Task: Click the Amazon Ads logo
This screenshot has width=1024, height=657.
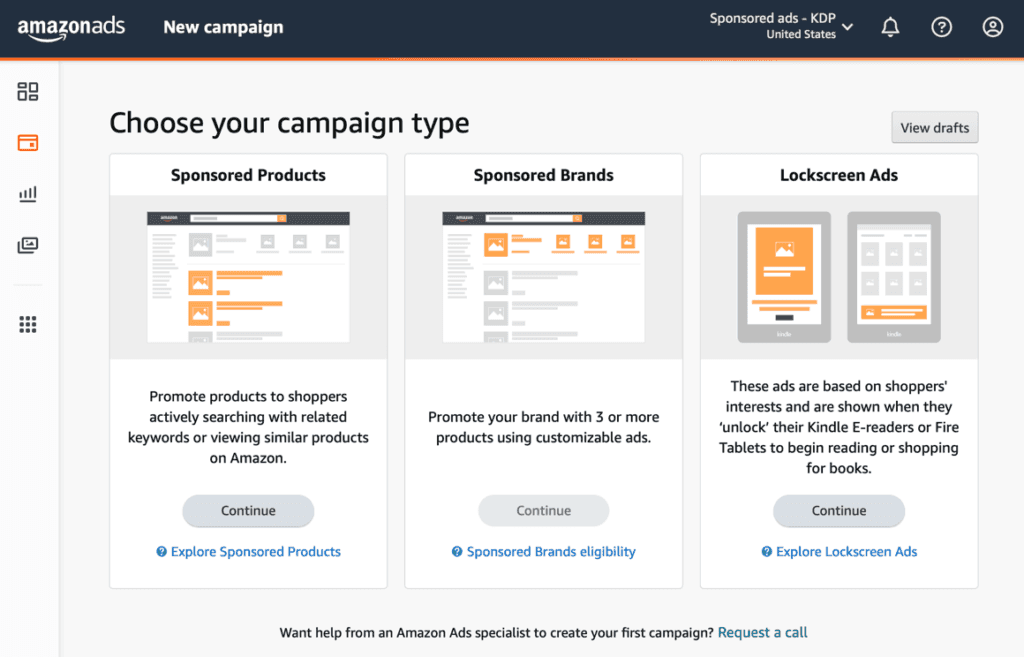Action: (71, 27)
